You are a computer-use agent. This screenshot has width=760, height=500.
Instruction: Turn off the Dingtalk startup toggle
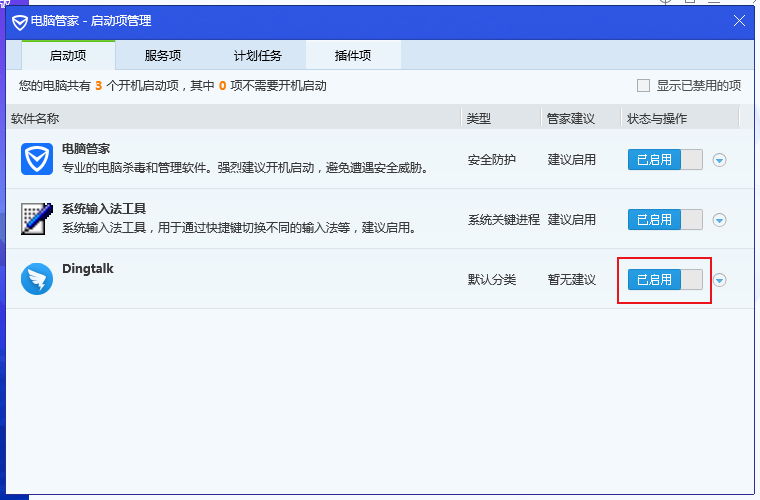pyautogui.click(x=665, y=279)
